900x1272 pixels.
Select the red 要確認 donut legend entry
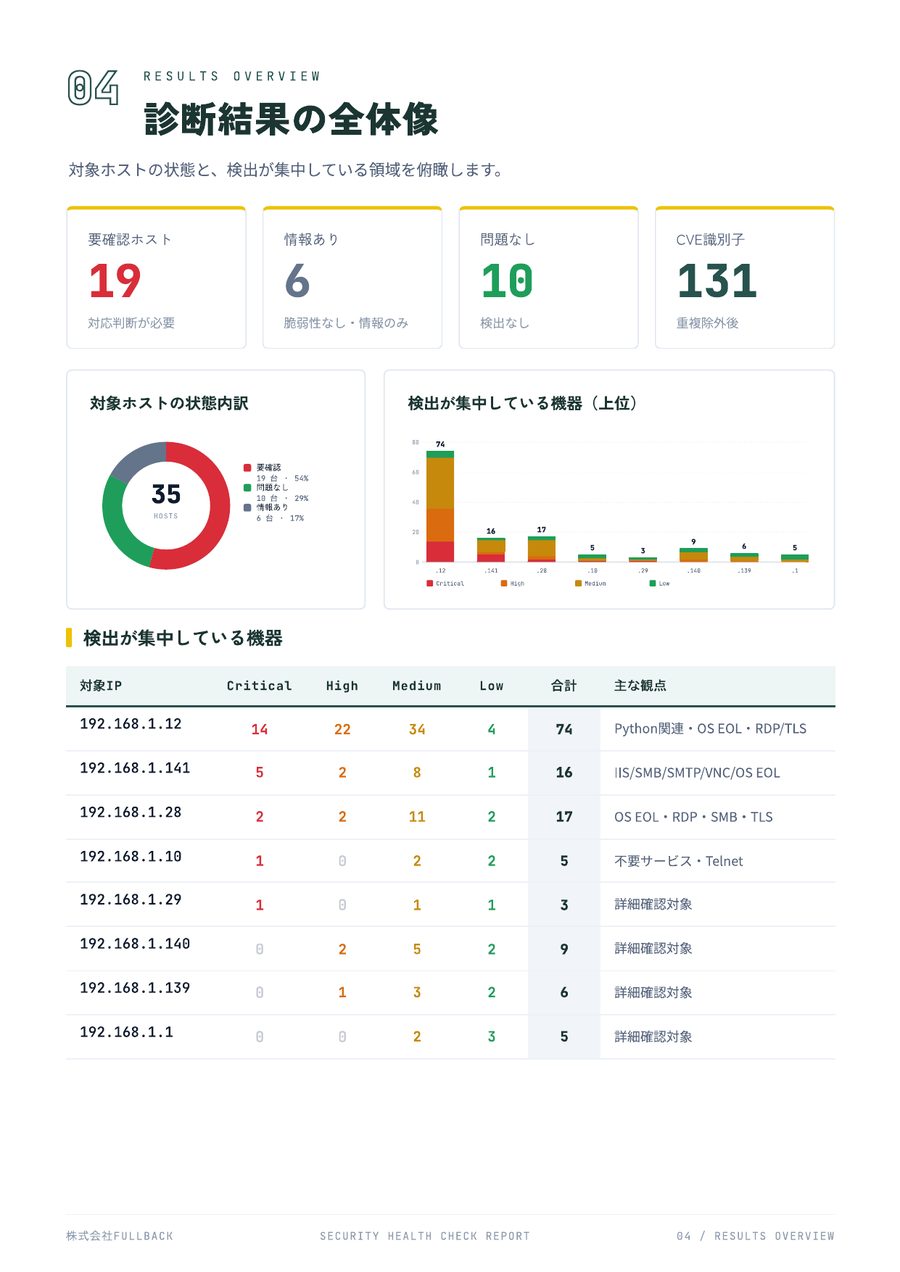pos(276,473)
